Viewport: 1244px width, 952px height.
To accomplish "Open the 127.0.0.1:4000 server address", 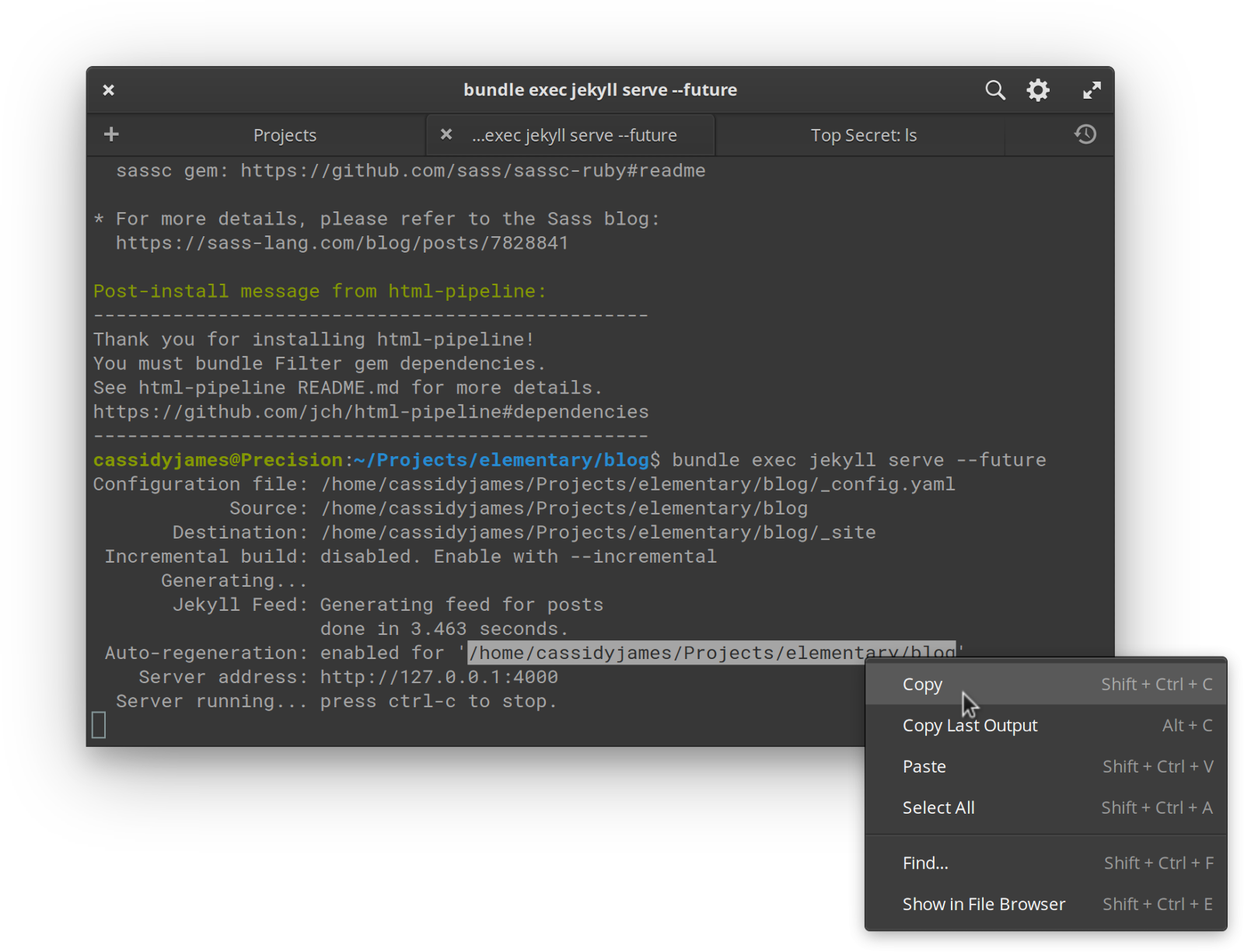I will [x=438, y=677].
